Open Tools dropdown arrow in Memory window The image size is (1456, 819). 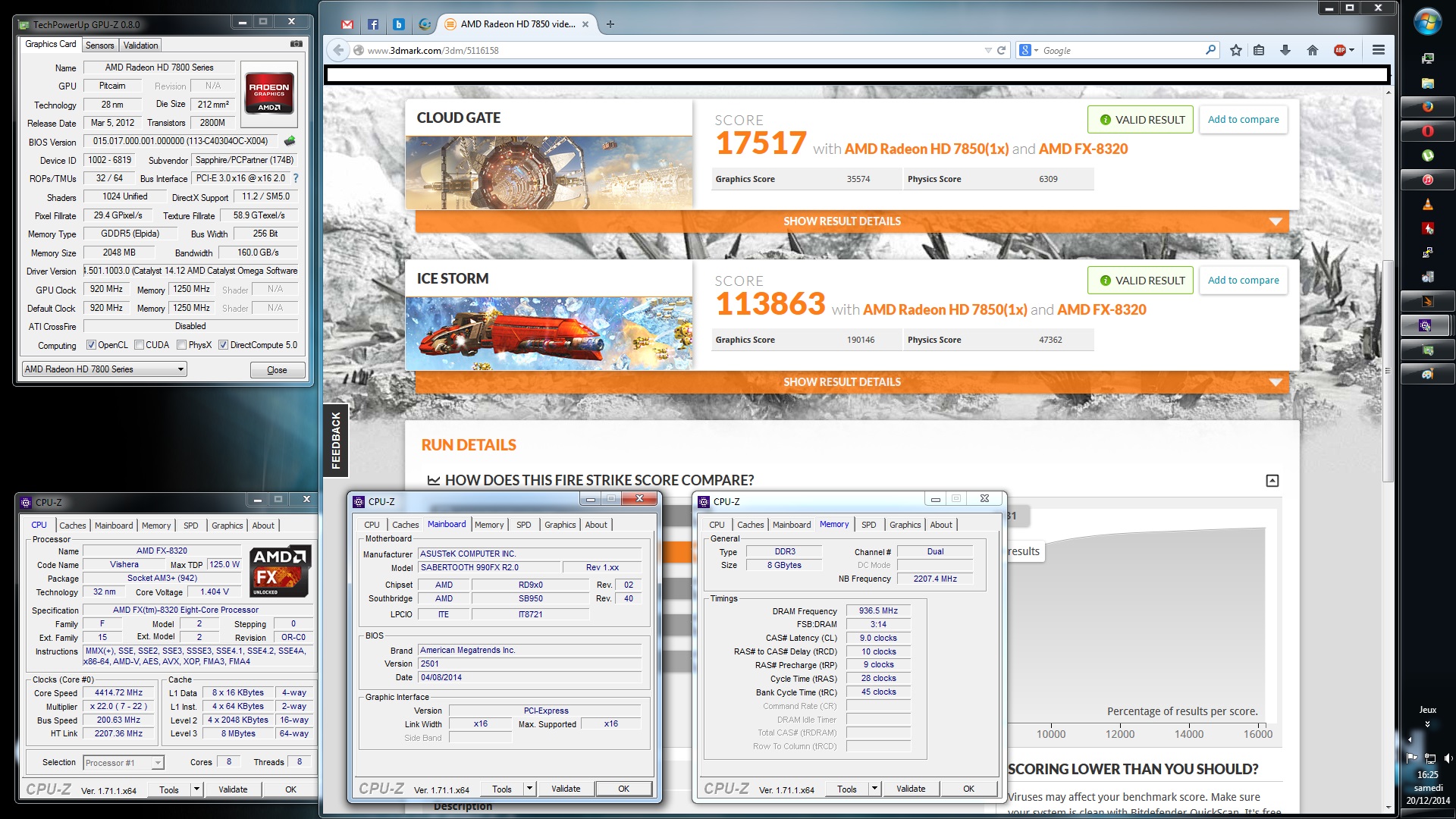tap(874, 789)
